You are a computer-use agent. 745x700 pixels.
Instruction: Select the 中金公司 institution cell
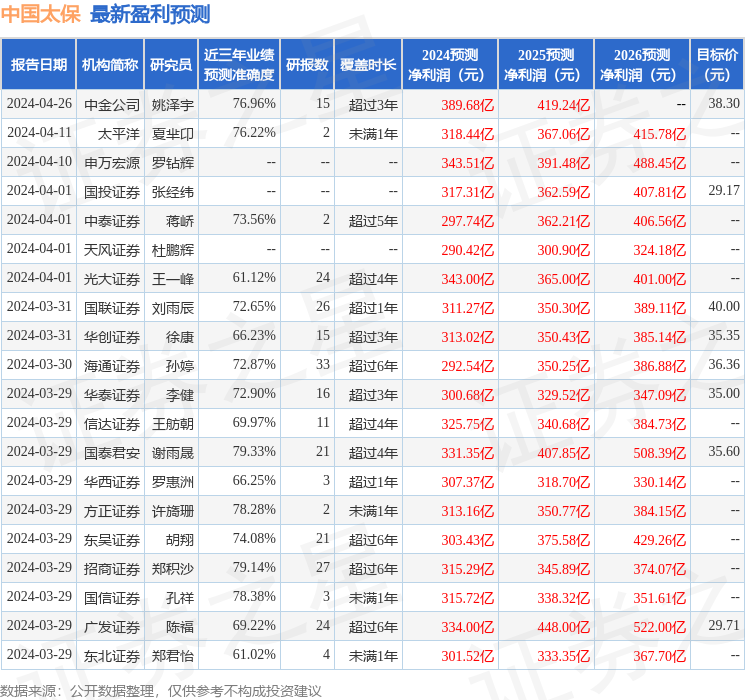click(x=112, y=105)
